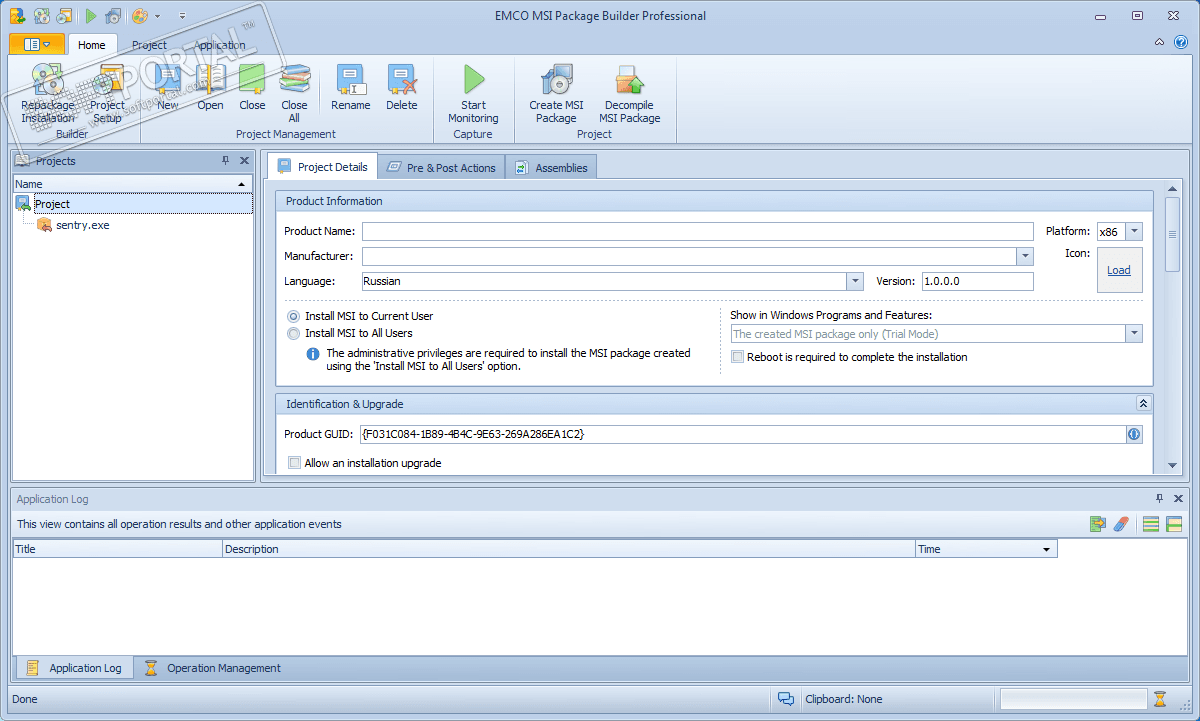Switch to the Project ribbon tab

149,45
